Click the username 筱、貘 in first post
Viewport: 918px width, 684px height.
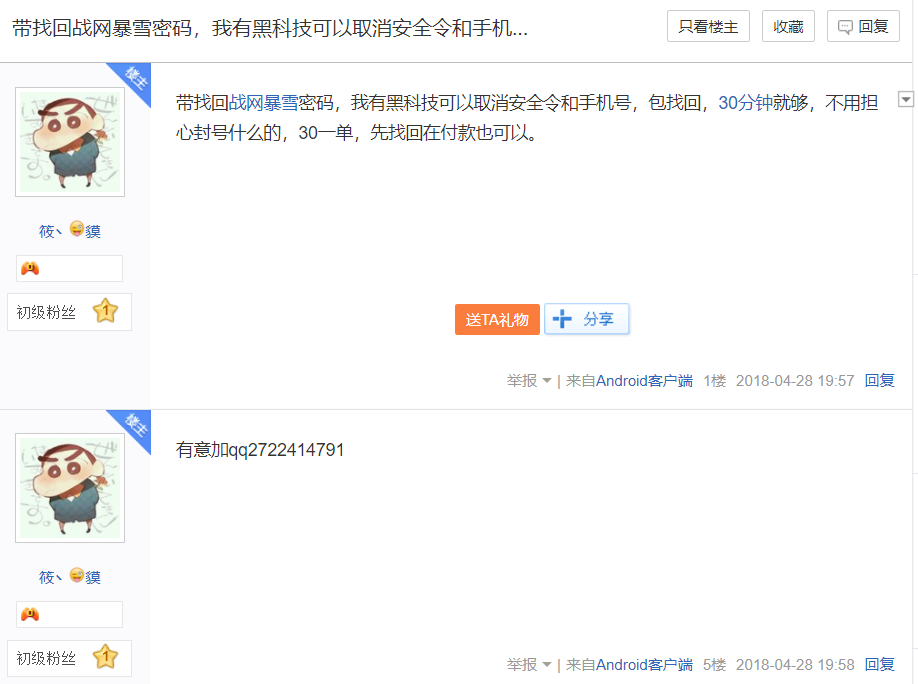70,231
